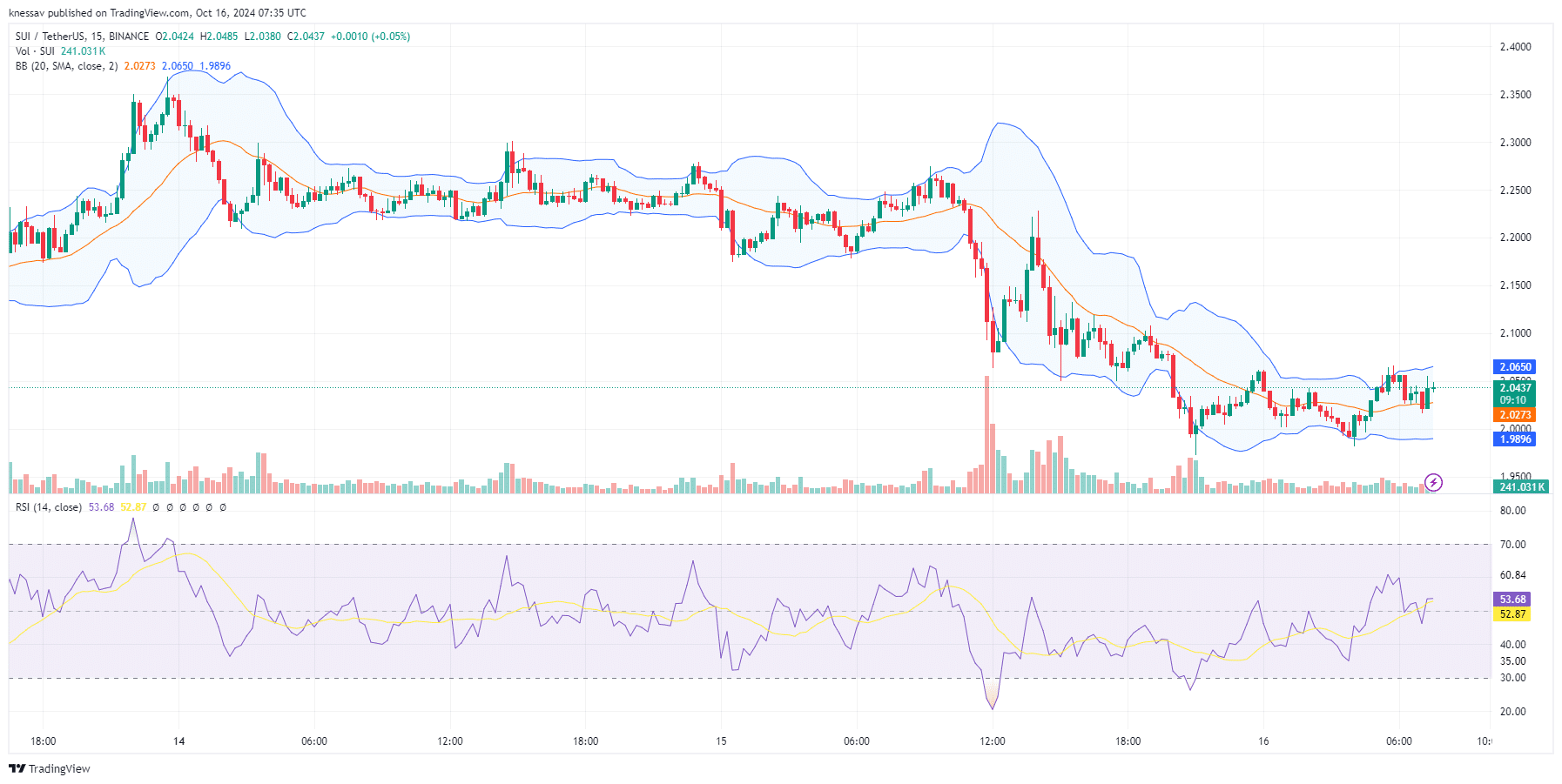This screenshot has height=784, width=1562.
Task: Click the 2.3000 price axis label
Action: point(1515,143)
